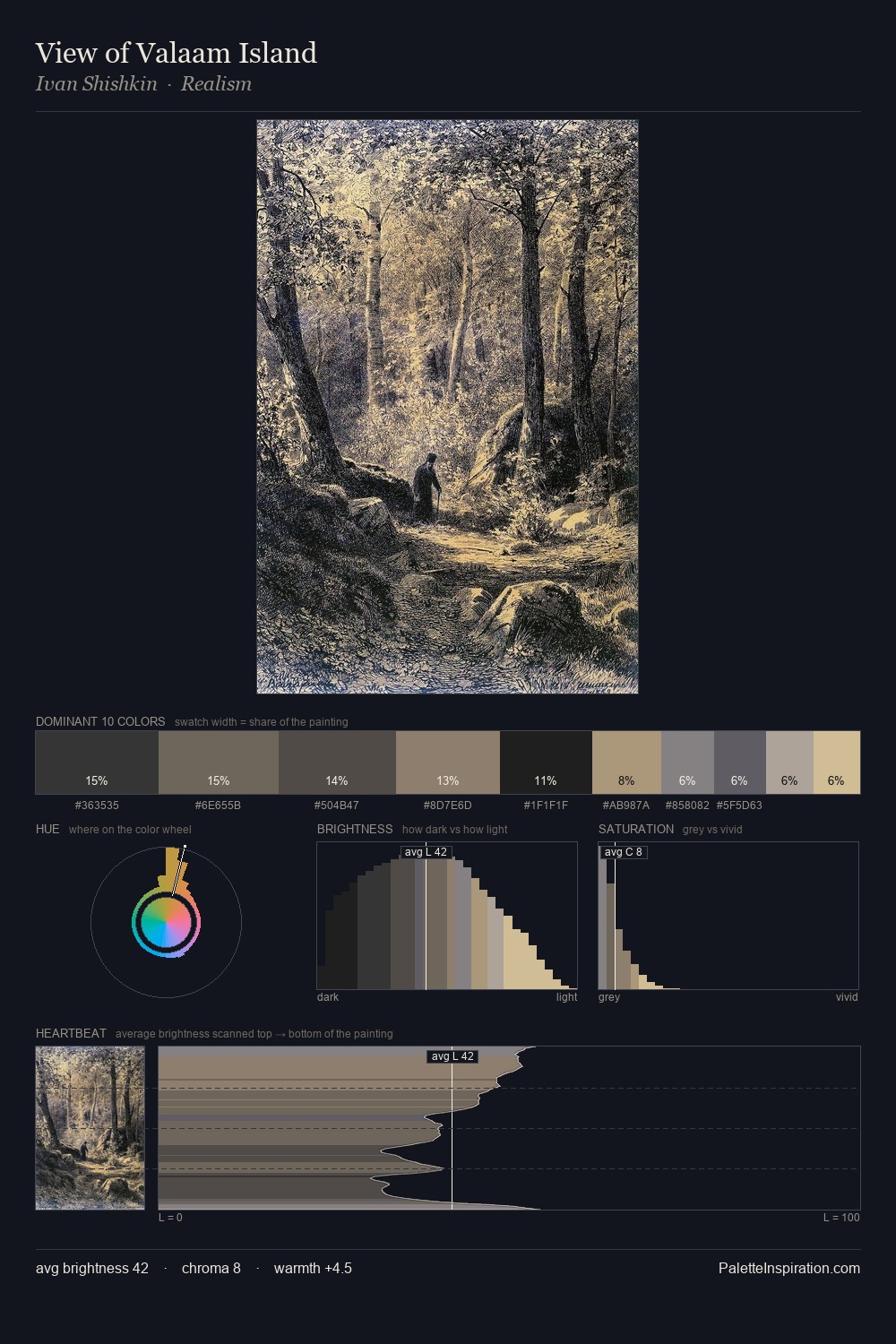896x1344 pixels.
Task: Click the 'light' axis label under Brightness
Action: click(566, 997)
